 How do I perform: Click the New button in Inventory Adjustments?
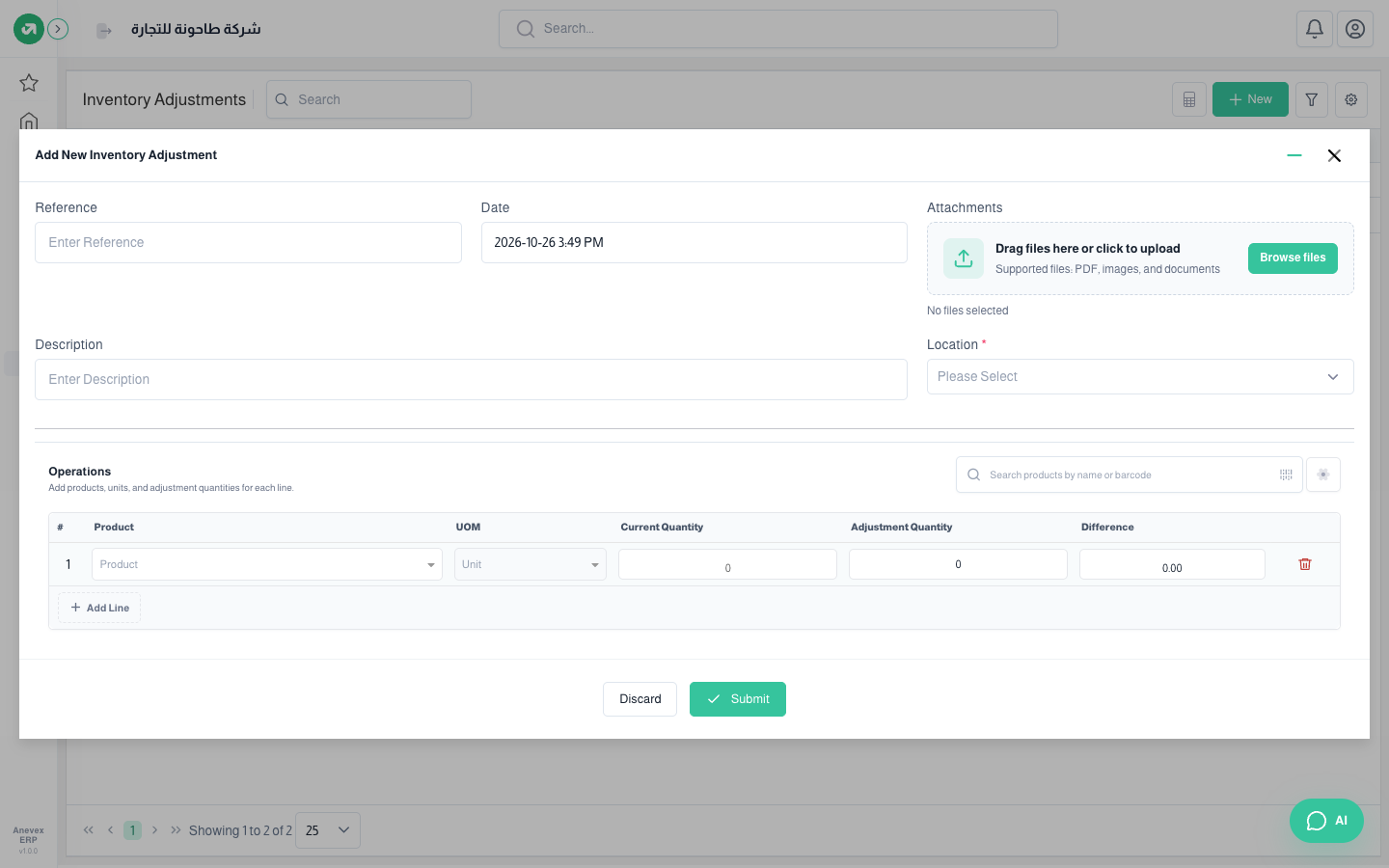(1250, 99)
